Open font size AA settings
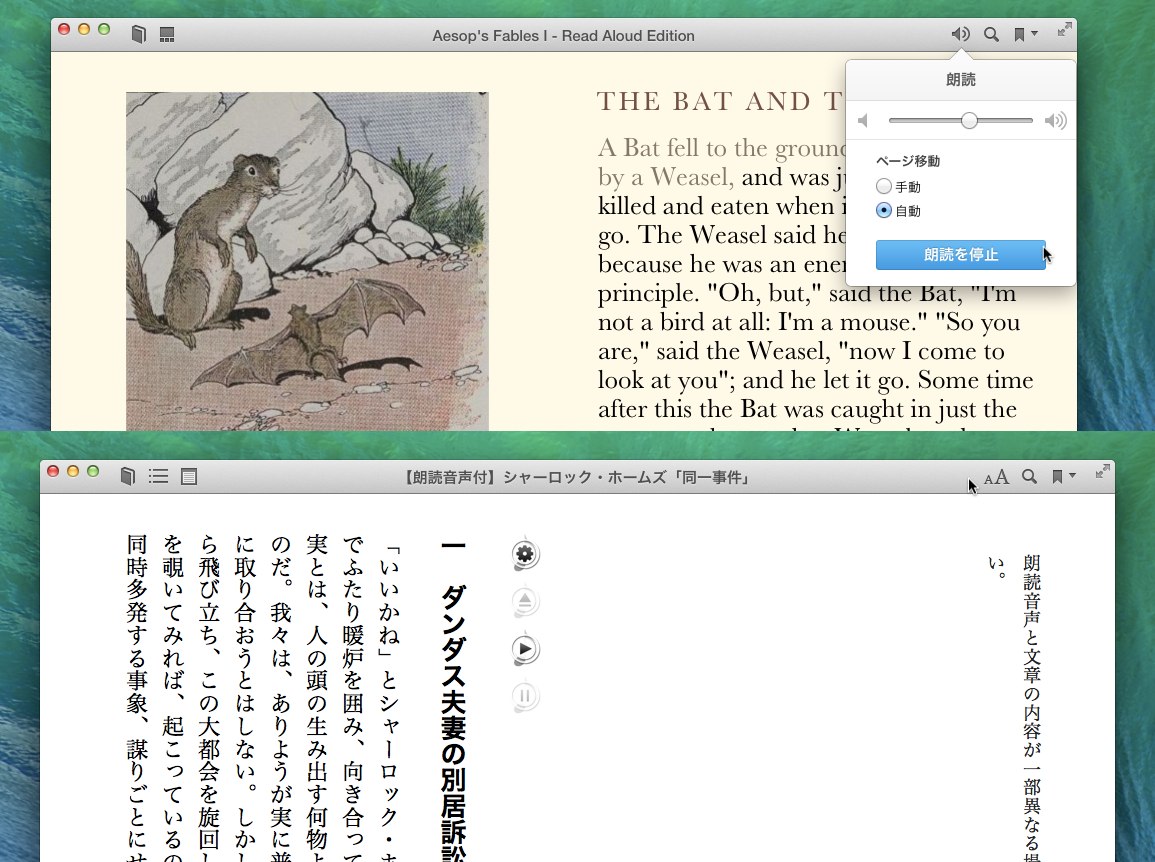Viewport: 1155px width, 862px height. 997,477
